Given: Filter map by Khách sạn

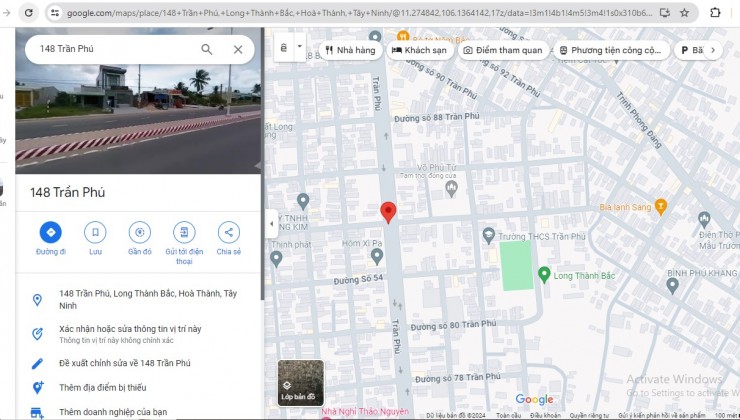Looking at the screenshot, I should pyautogui.click(x=419, y=50).
